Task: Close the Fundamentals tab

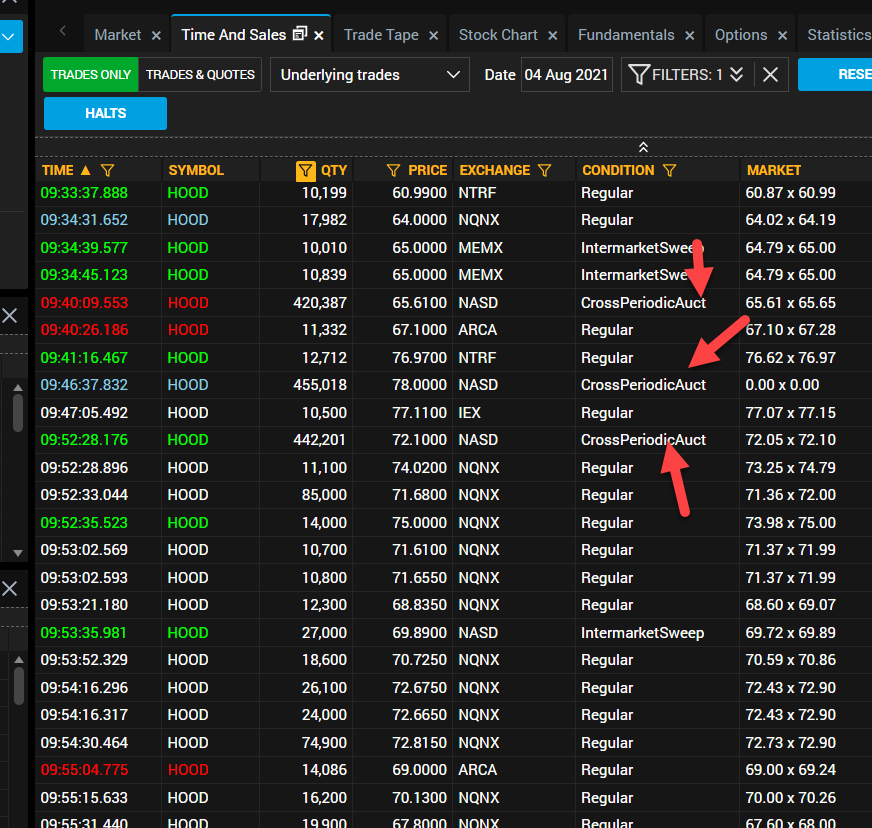Action: pos(690,36)
